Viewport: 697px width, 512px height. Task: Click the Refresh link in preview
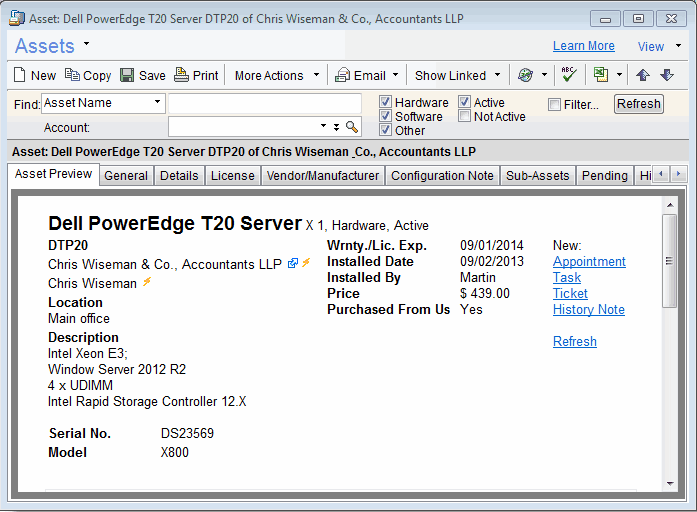(x=575, y=341)
